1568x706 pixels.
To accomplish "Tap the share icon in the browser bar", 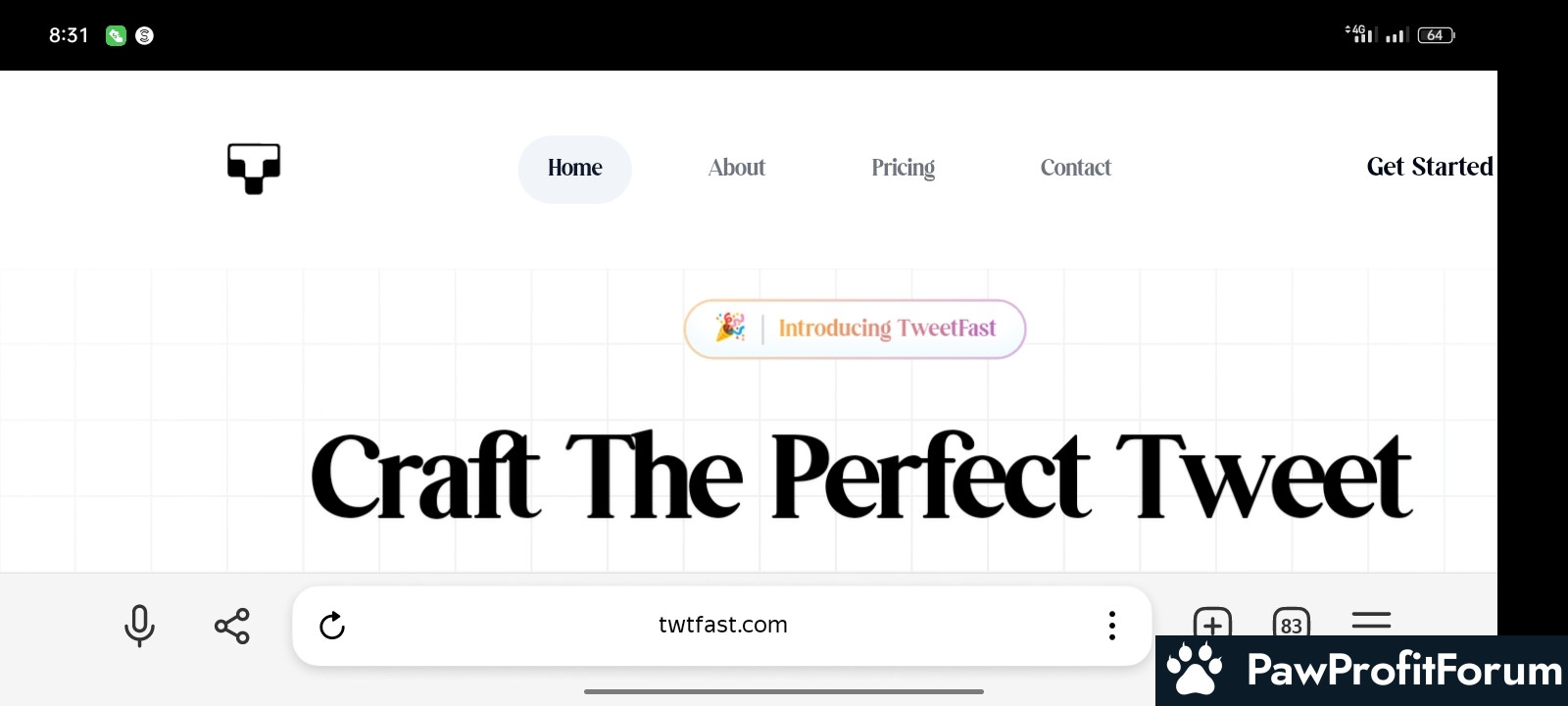I will (232, 626).
